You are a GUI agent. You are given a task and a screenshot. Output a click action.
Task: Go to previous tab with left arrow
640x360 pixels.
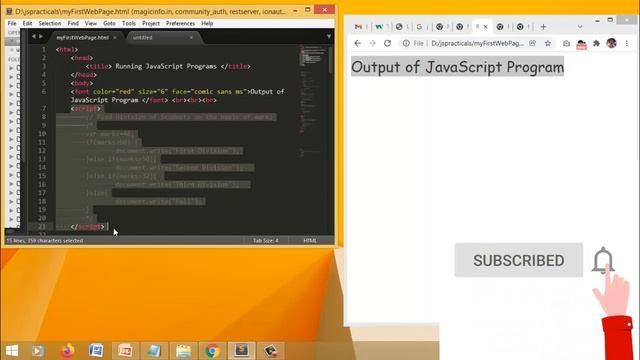33,37
